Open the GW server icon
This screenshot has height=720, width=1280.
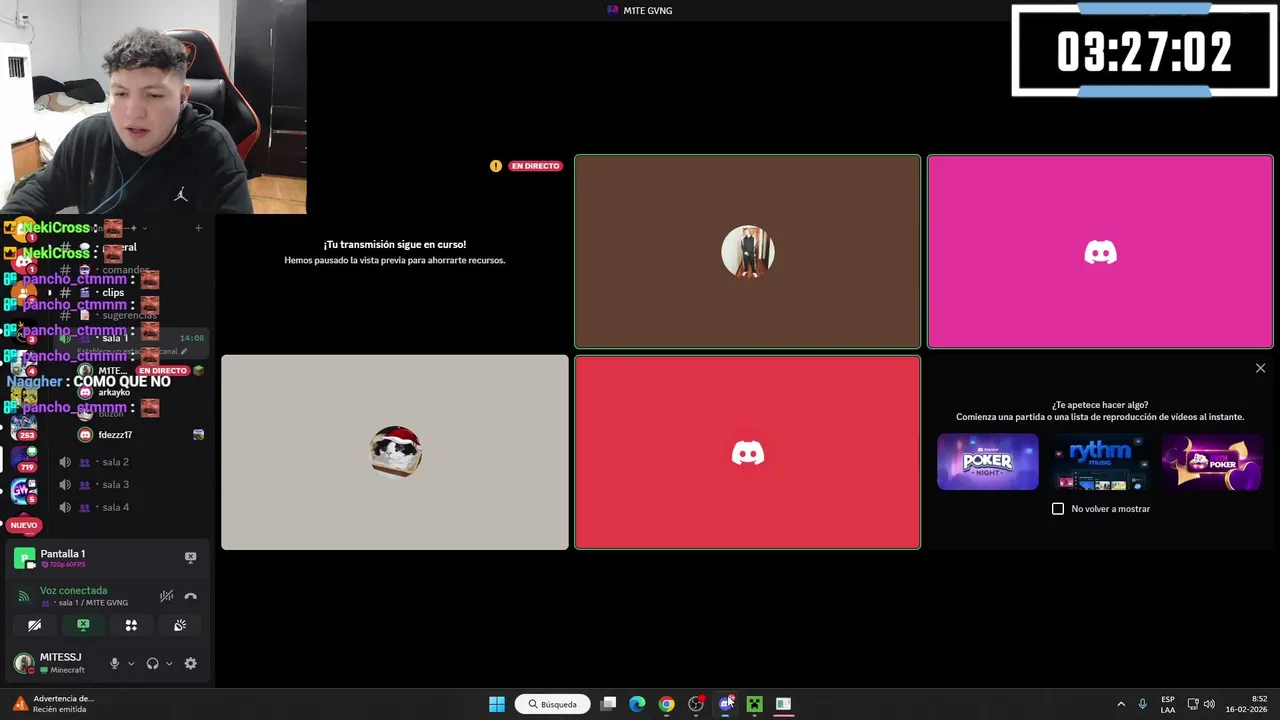pos(23,491)
